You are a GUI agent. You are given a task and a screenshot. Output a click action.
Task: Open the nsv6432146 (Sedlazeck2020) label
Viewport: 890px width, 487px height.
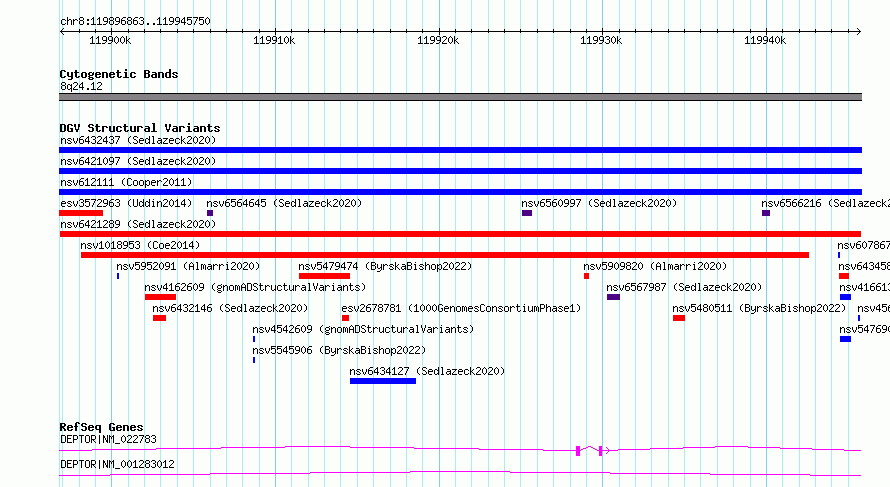point(230,308)
